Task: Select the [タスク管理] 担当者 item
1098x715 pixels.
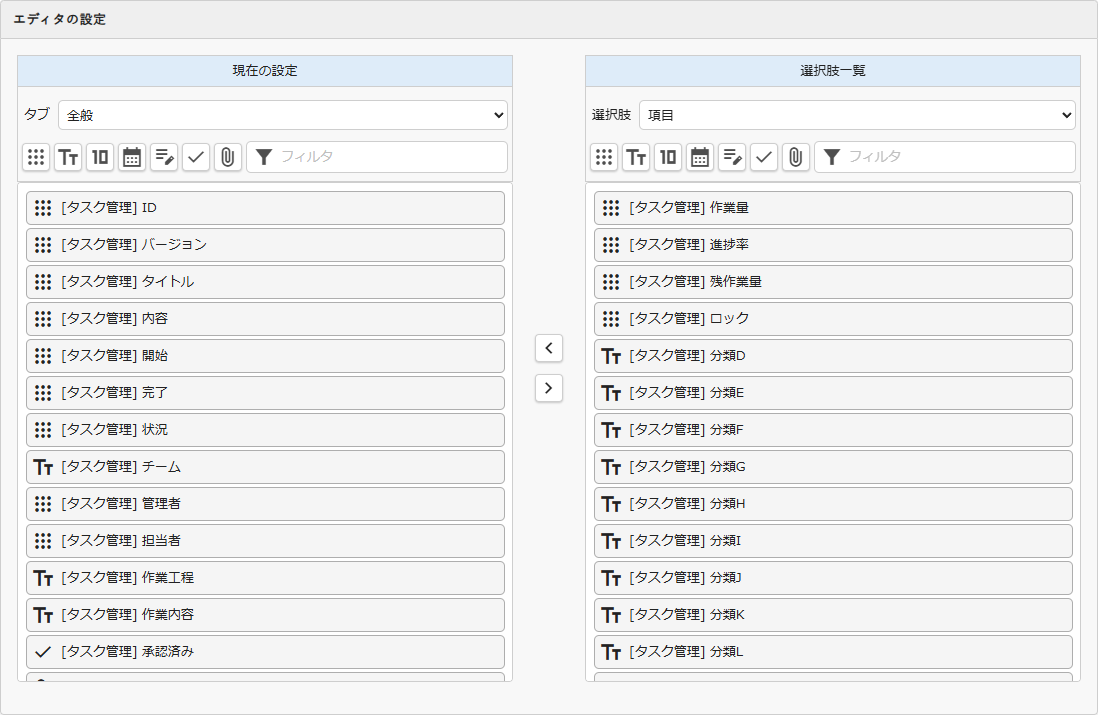Action: [265, 541]
